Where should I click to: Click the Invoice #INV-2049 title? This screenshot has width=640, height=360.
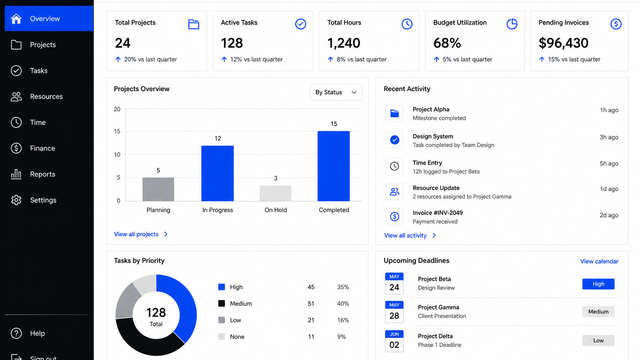coord(438,213)
